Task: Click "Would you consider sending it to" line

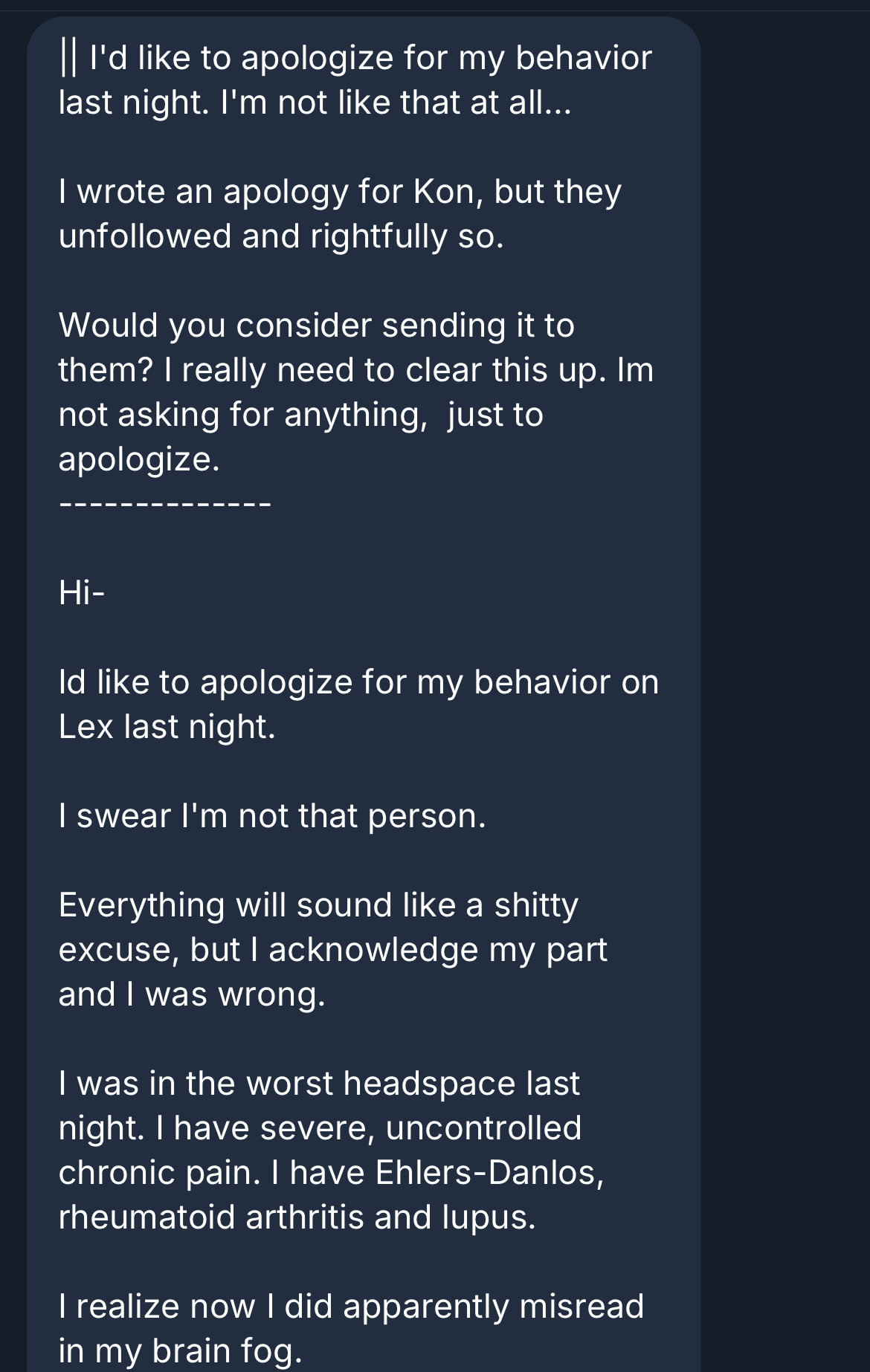Action: (316, 326)
